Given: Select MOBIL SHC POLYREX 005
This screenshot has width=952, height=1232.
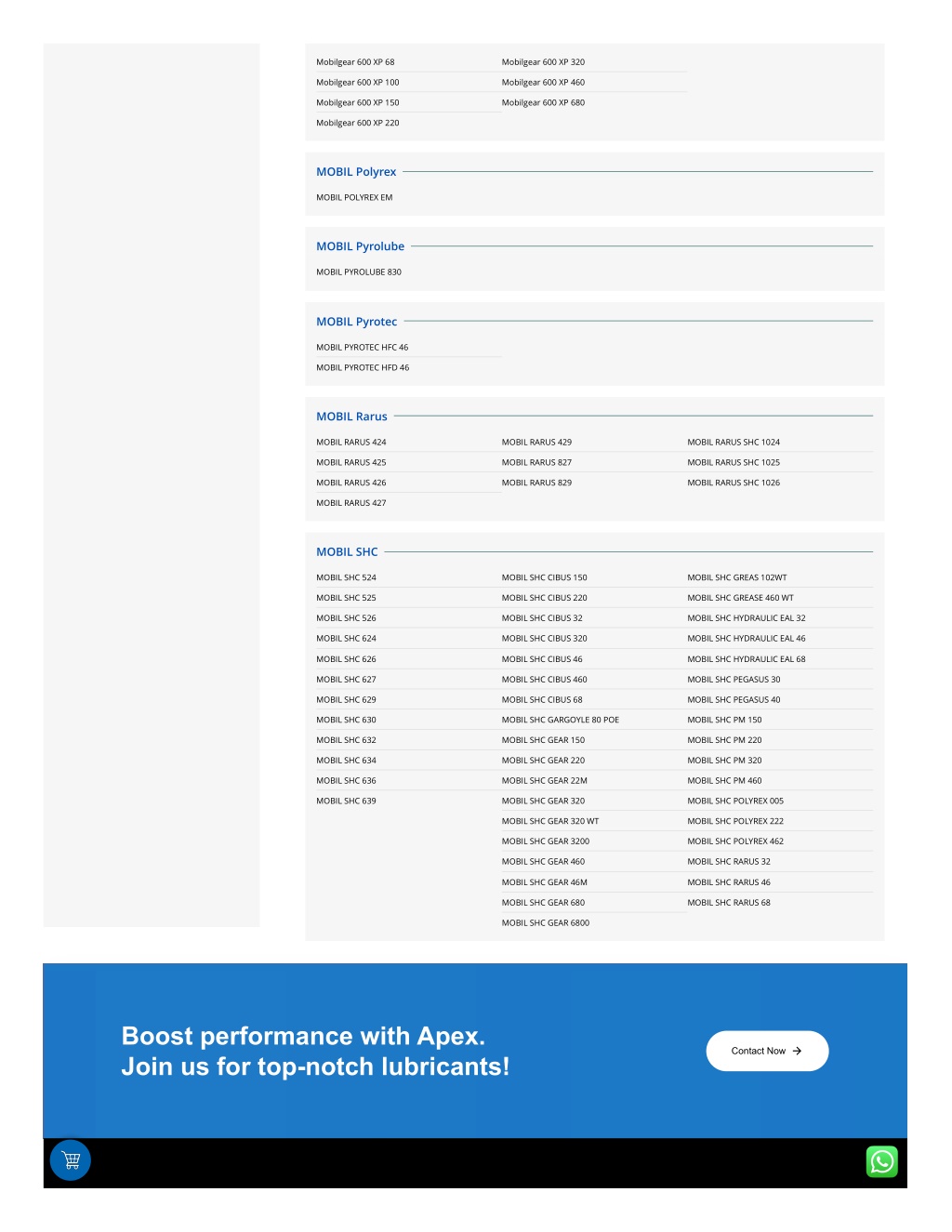Looking at the screenshot, I should click(x=735, y=801).
